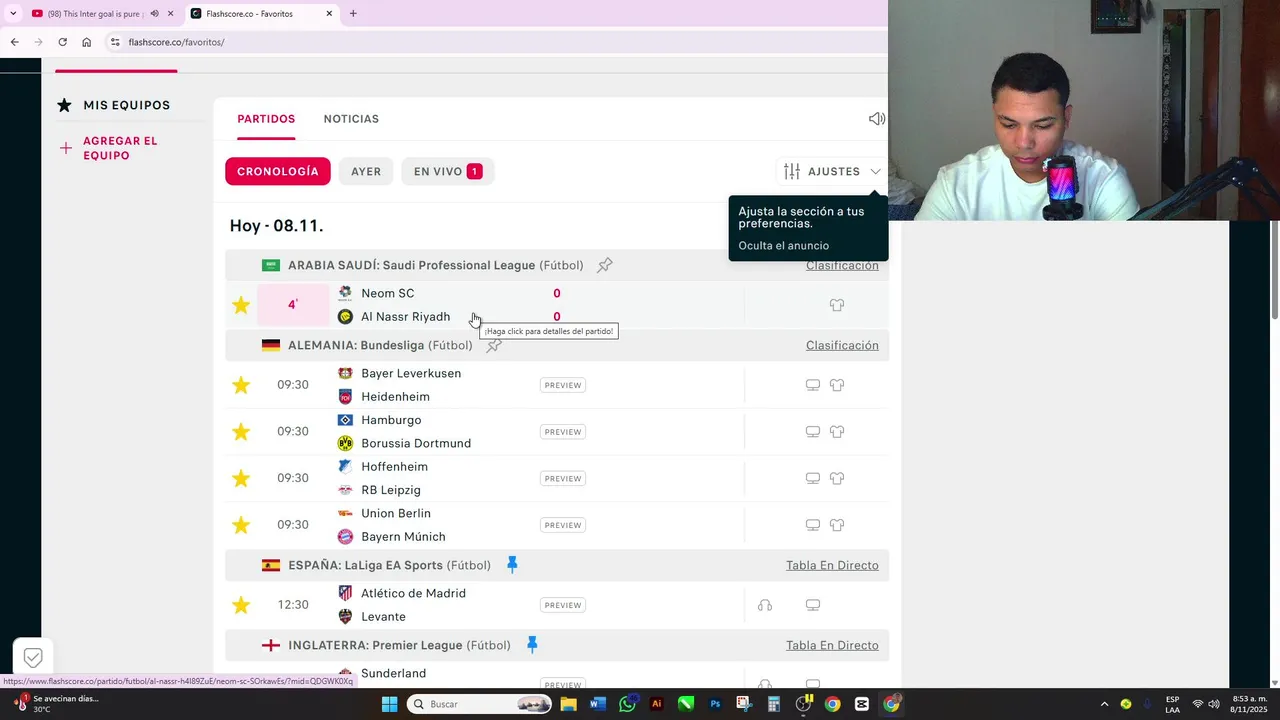The height and width of the screenshot is (720, 1280).
Task: Open Tabla En Directo for Premier League
Action: tap(832, 645)
